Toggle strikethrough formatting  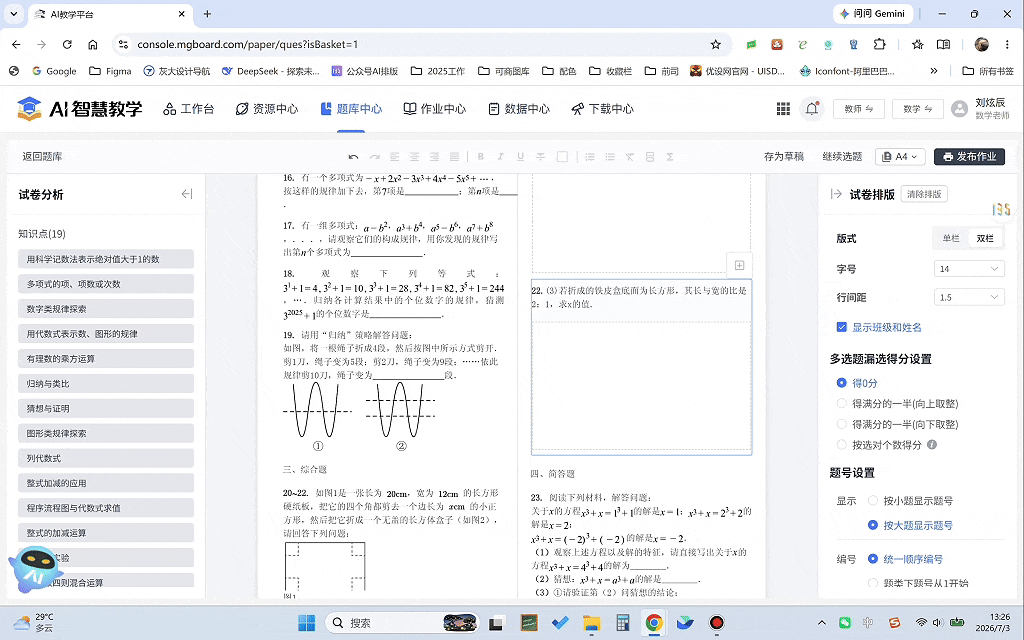541,157
